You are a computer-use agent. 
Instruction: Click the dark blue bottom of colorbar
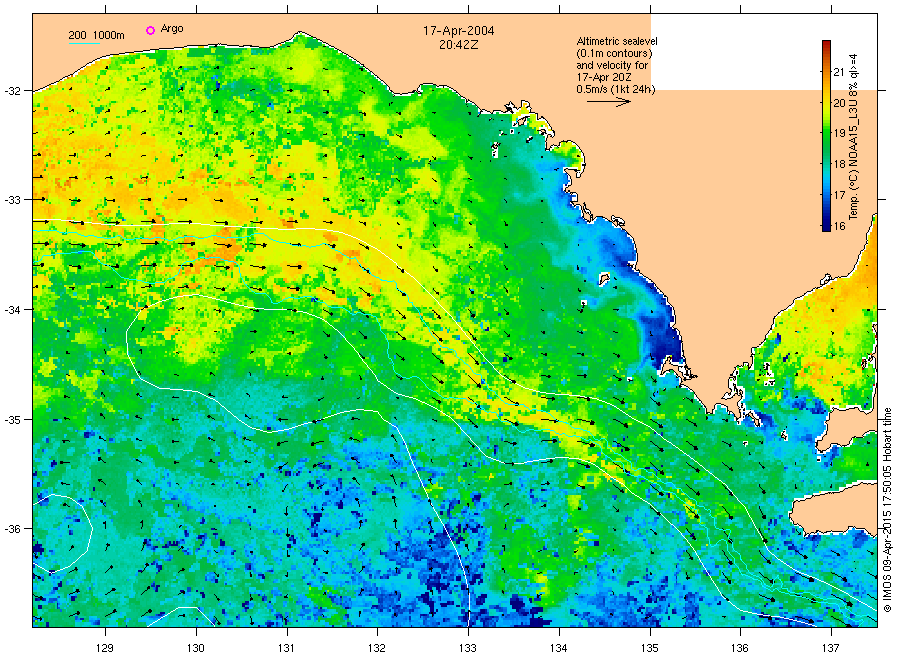click(x=826, y=225)
